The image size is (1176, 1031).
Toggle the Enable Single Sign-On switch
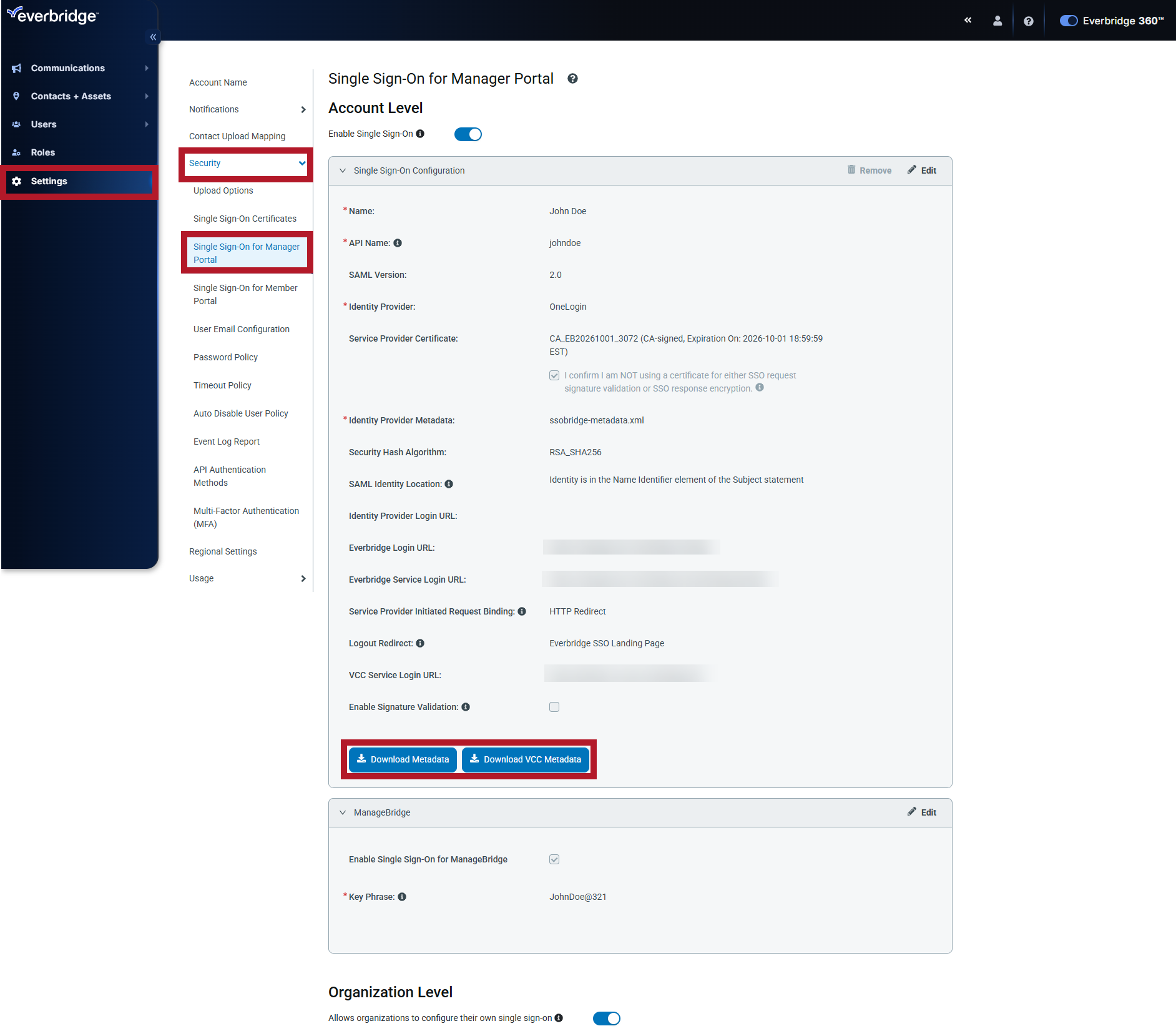coord(468,134)
